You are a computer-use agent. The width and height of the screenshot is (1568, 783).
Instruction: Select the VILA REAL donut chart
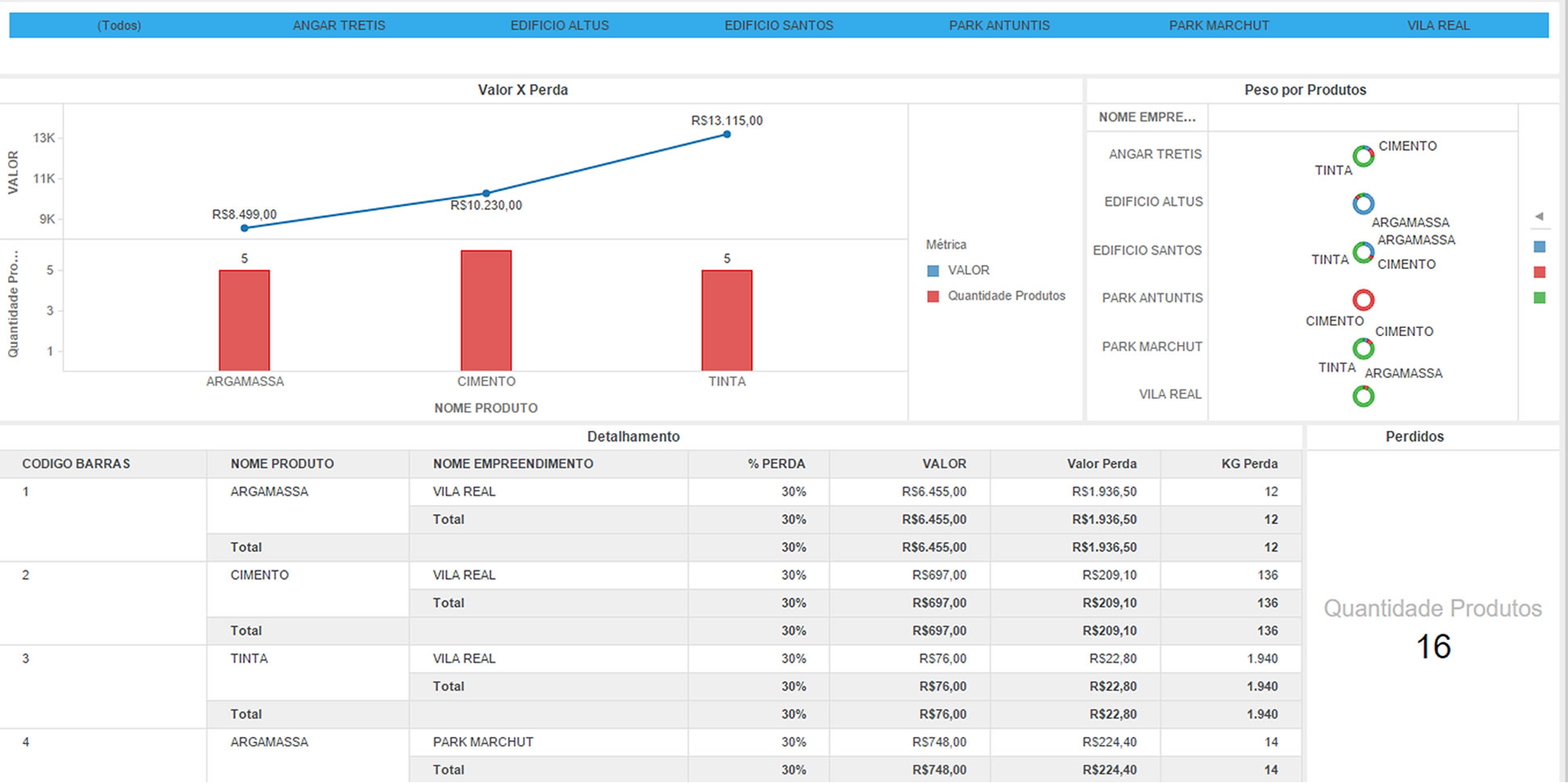1363,396
